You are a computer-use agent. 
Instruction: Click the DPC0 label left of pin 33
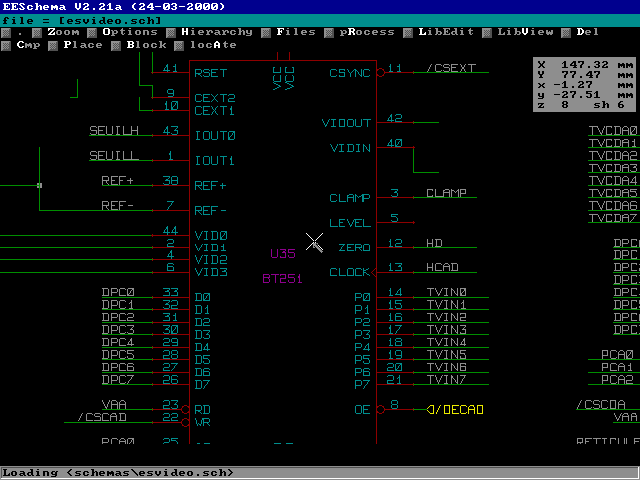click(118, 292)
